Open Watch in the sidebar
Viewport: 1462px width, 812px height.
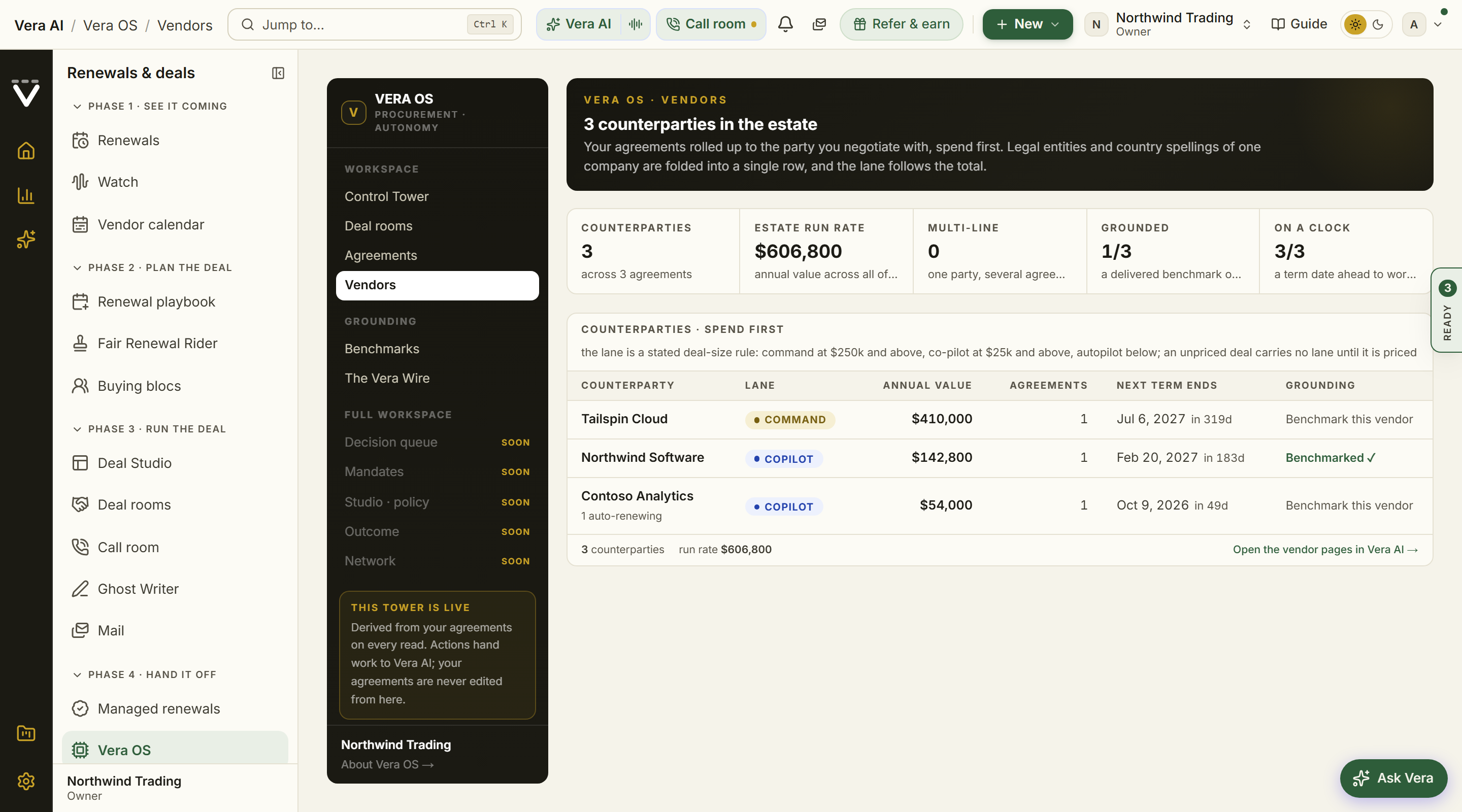[x=175, y=182]
